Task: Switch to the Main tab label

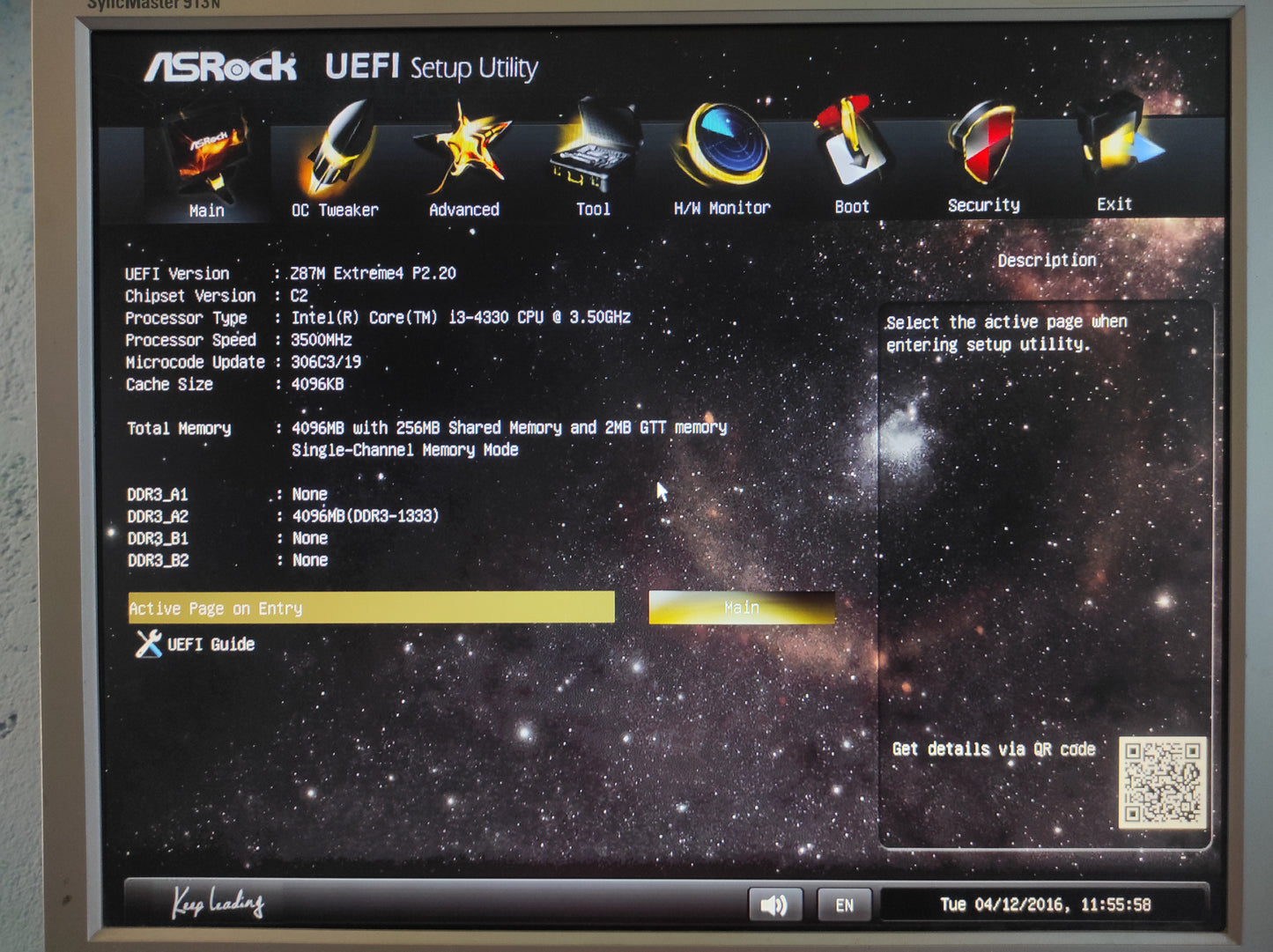Action: pyautogui.click(x=207, y=211)
